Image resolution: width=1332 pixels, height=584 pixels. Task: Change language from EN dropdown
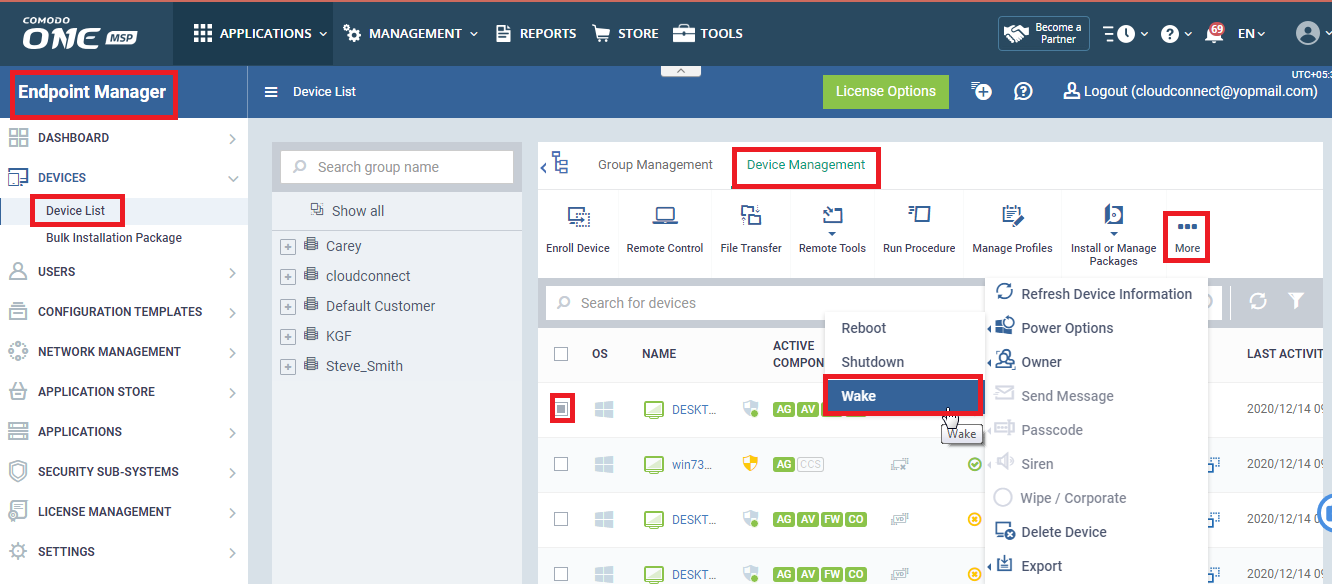[x=1251, y=34]
